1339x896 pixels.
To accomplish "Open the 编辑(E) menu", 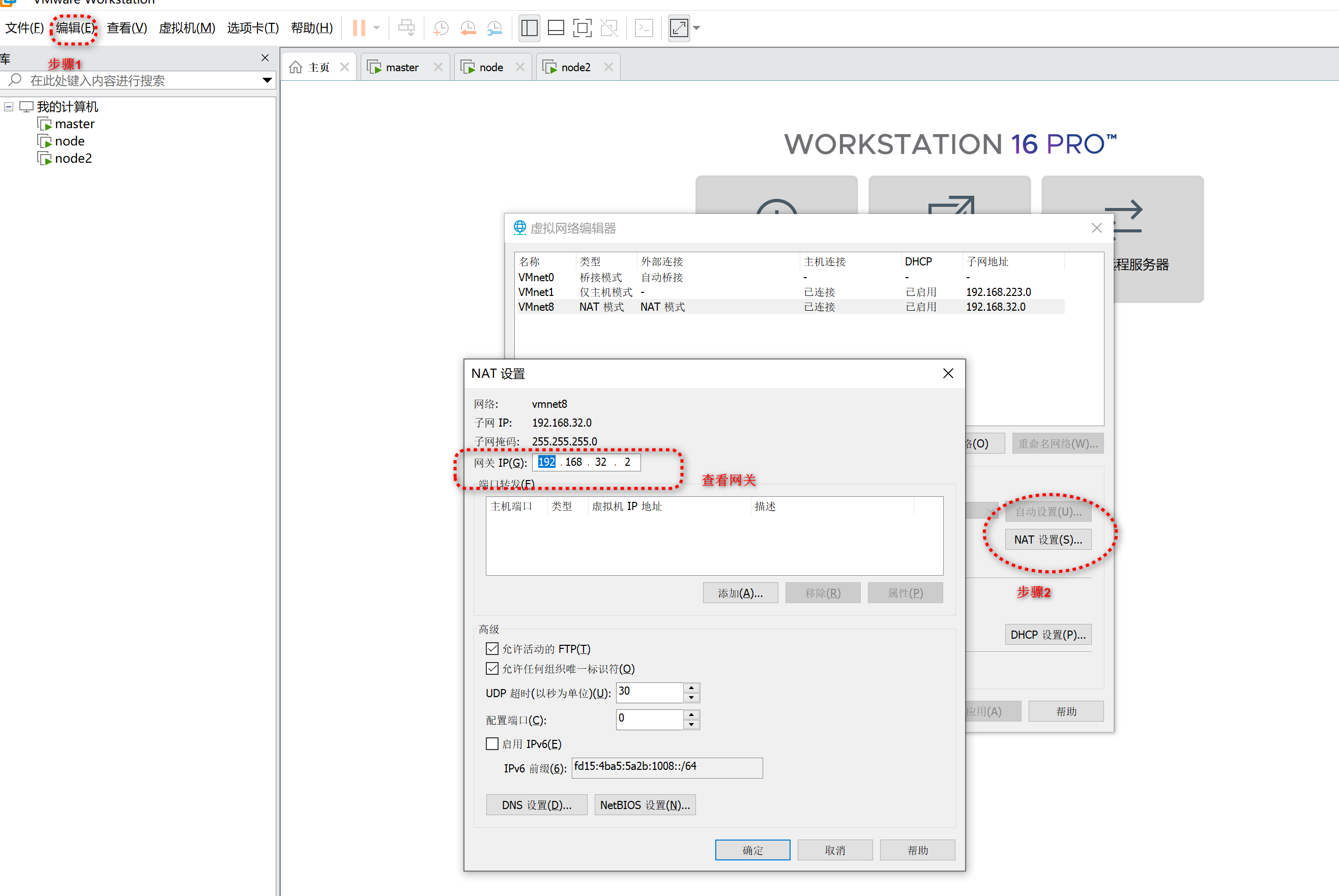I will point(75,27).
